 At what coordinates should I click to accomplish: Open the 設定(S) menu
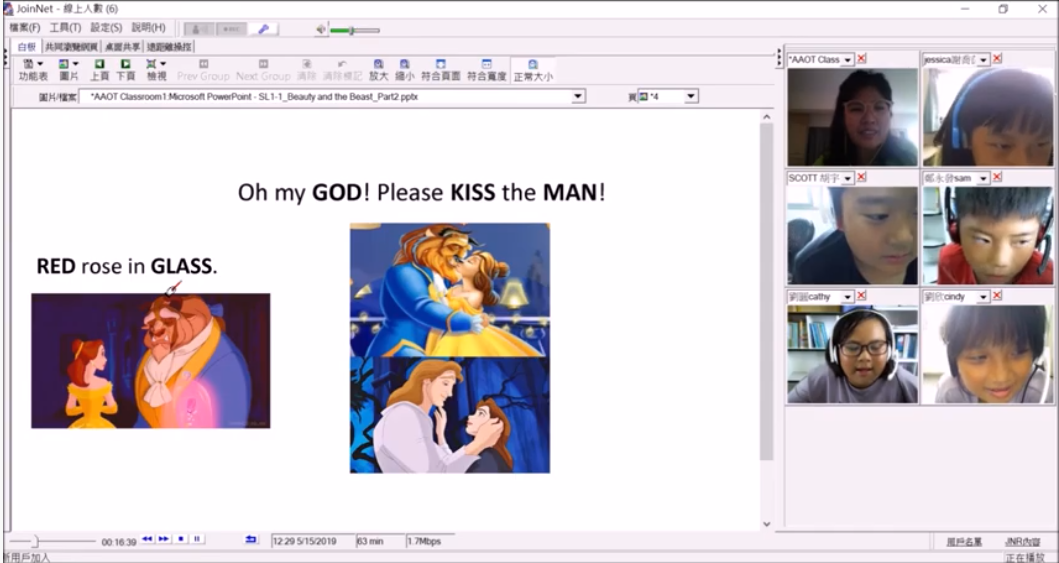click(x=106, y=28)
